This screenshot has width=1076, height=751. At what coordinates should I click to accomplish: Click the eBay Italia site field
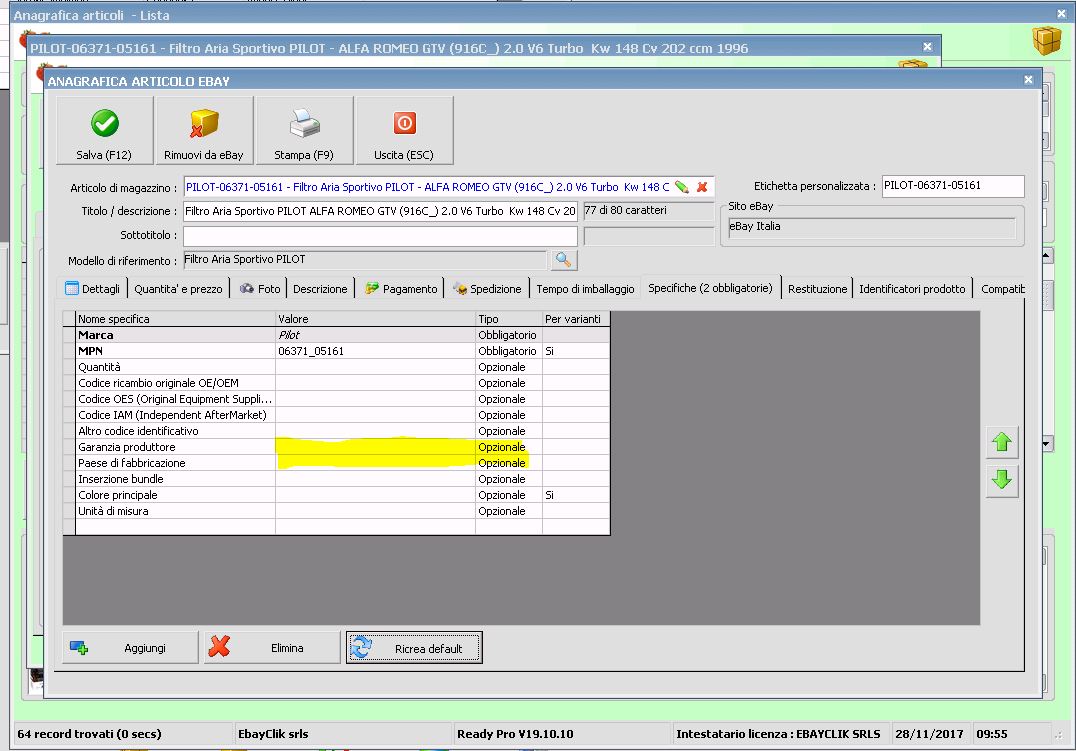click(x=872, y=227)
